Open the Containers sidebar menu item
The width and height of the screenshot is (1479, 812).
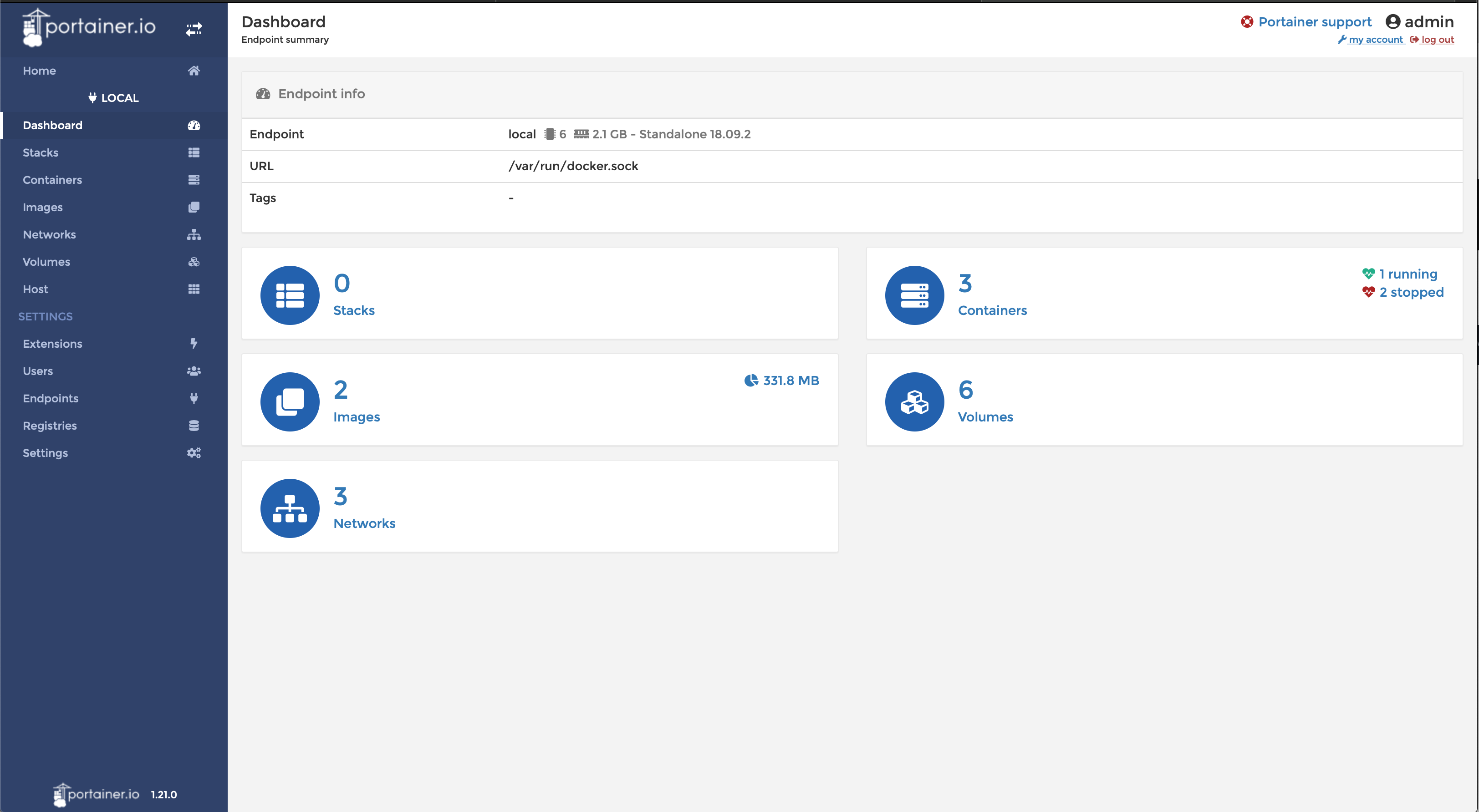pyautogui.click(x=52, y=180)
